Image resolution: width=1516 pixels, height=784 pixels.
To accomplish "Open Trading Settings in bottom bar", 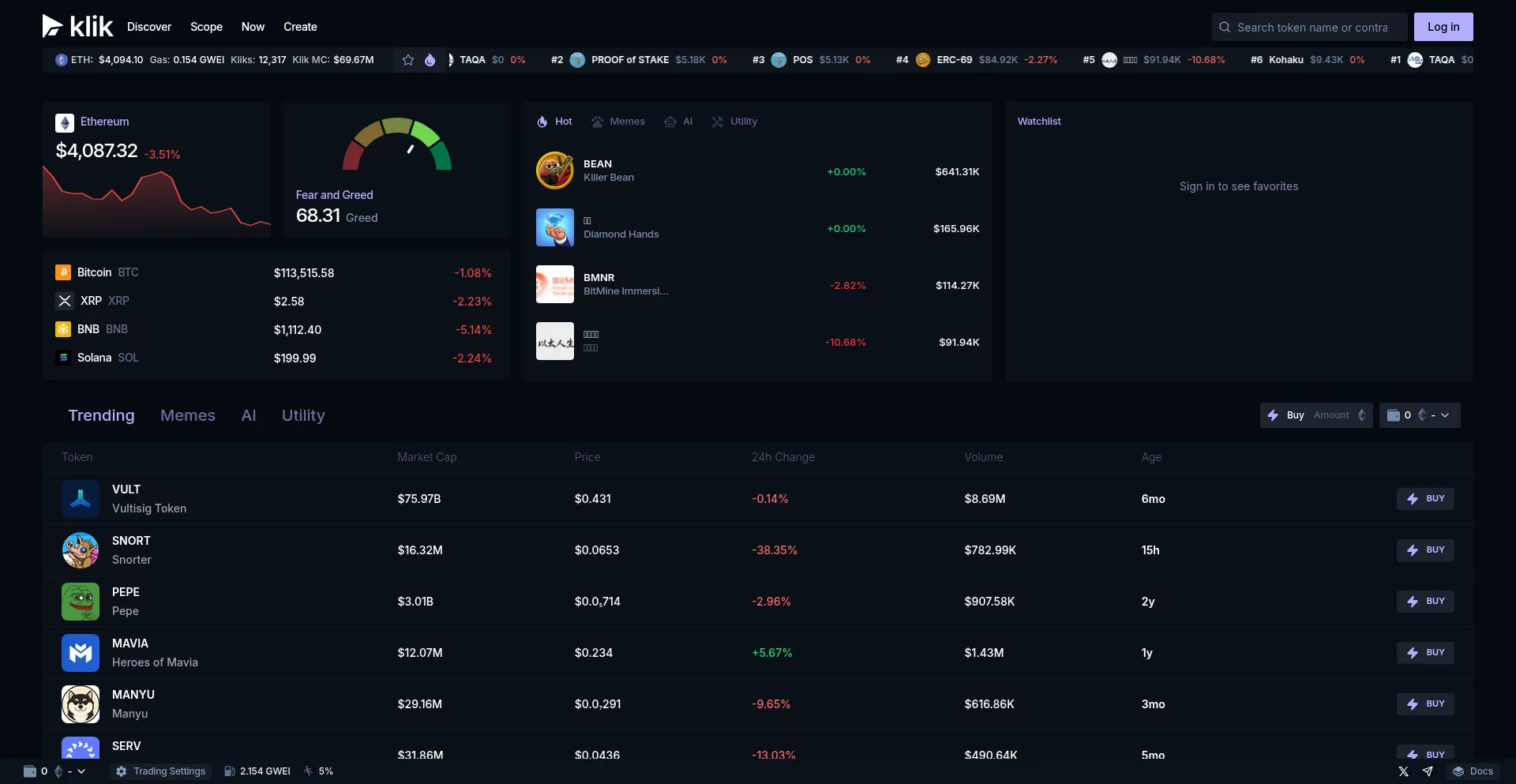I will click(x=161, y=771).
